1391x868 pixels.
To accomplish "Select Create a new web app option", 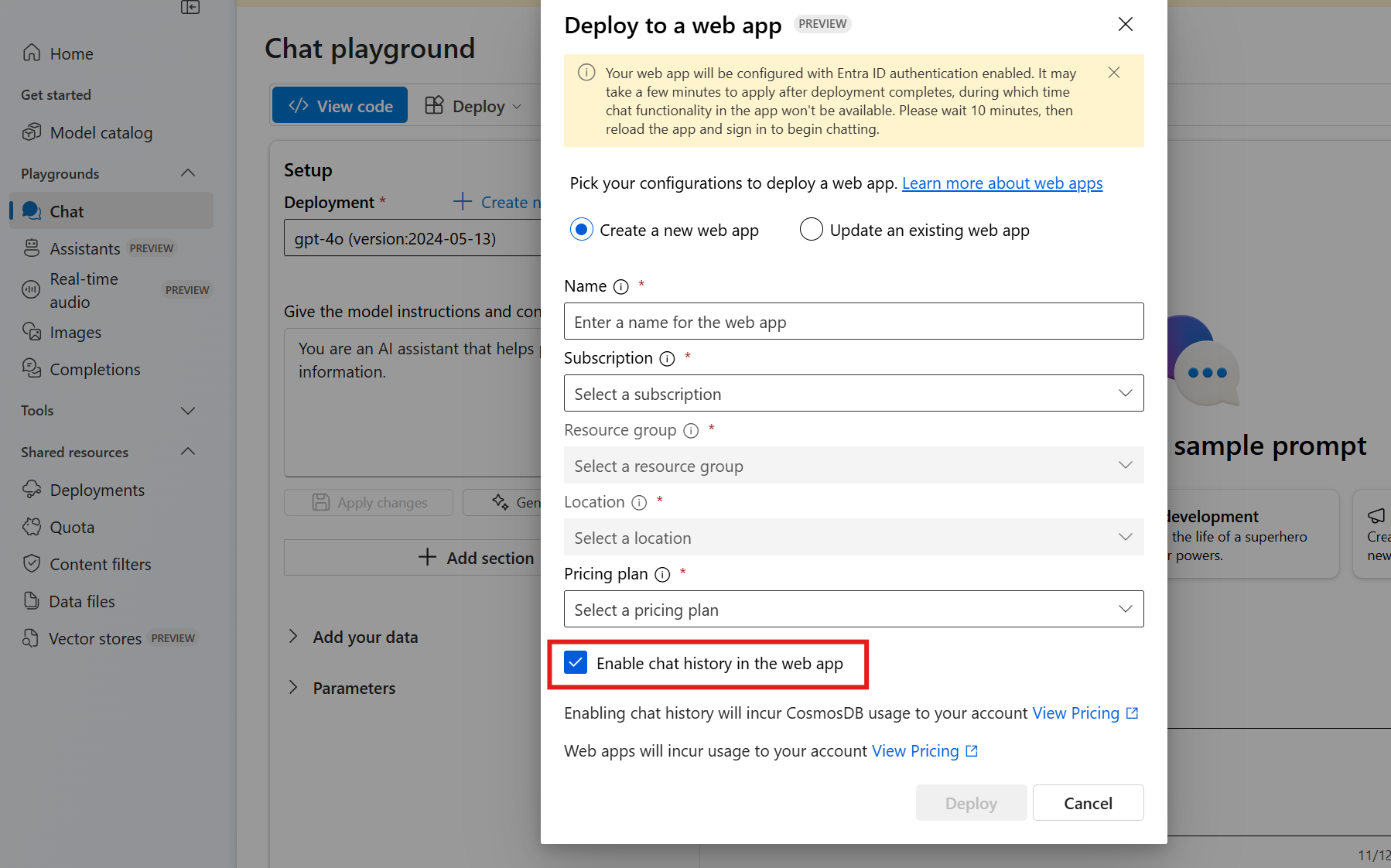I will click(x=582, y=230).
